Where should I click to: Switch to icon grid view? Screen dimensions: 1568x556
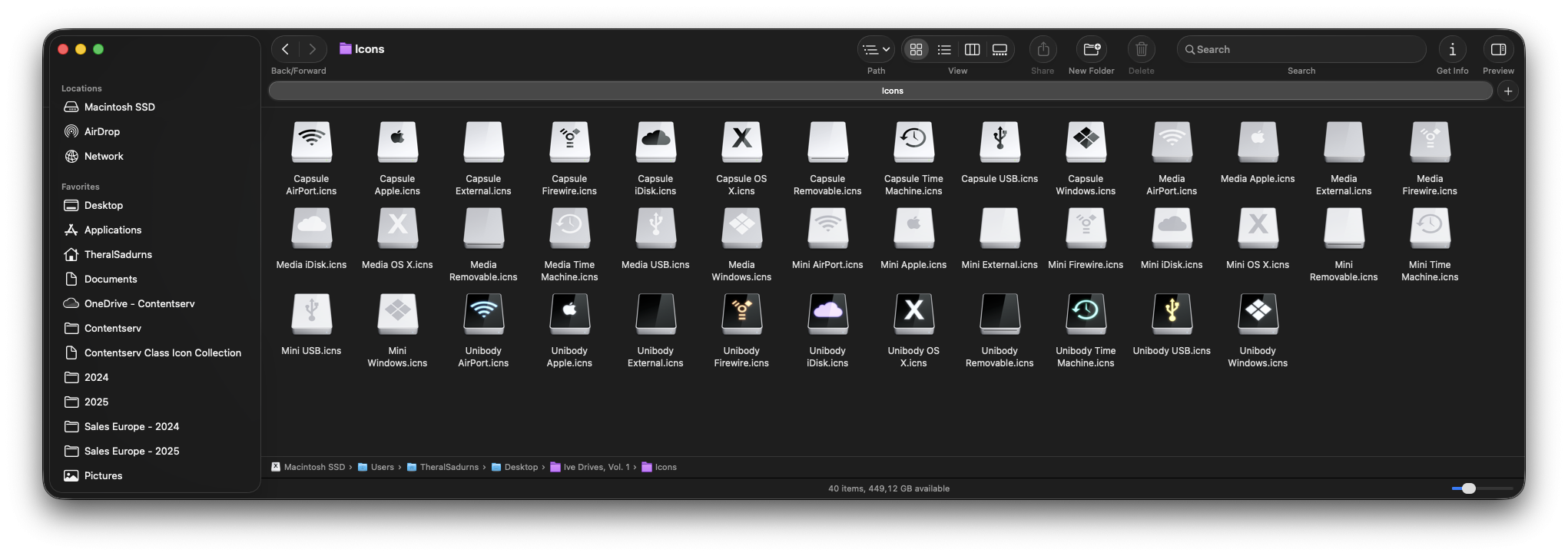coord(916,50)
